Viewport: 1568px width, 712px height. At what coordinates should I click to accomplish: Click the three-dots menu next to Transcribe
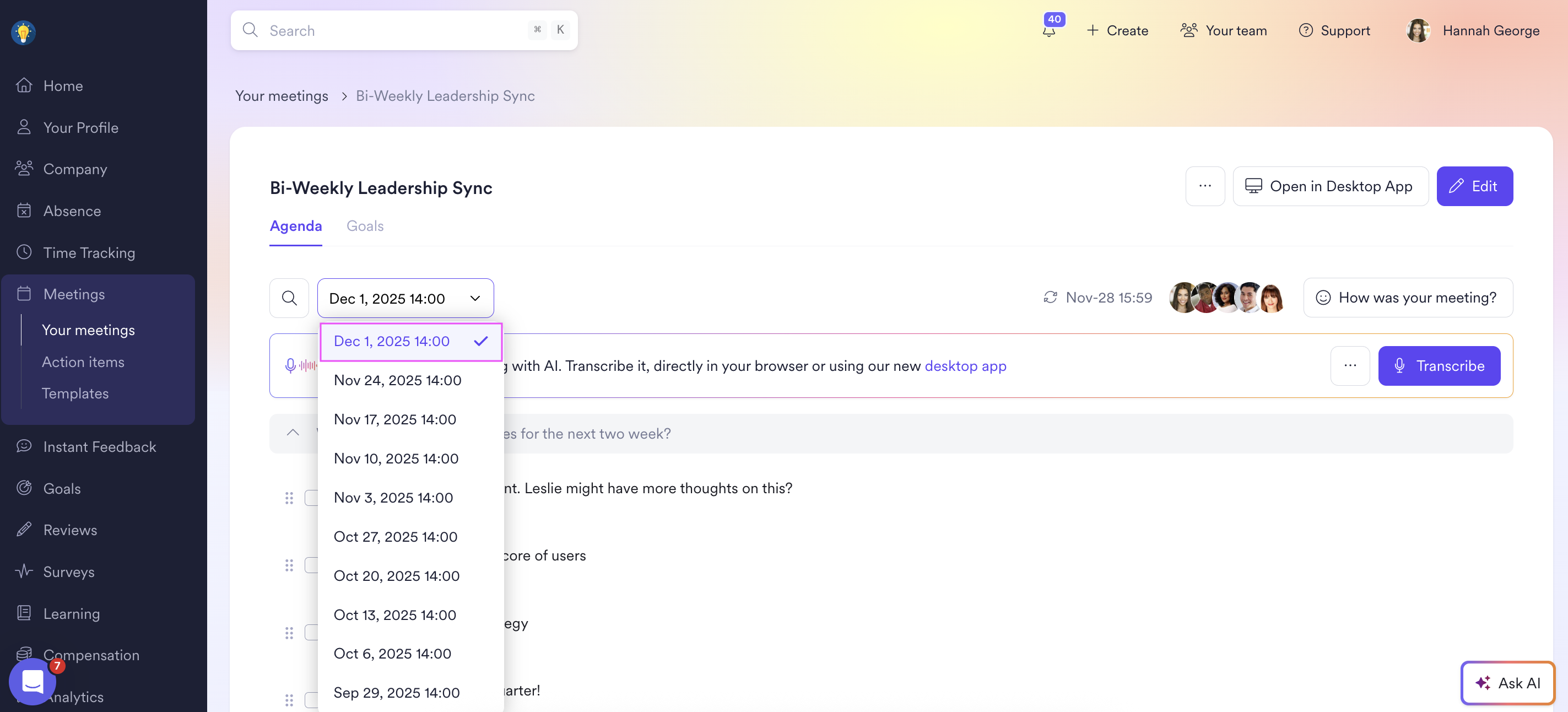tap(1349, 366)
